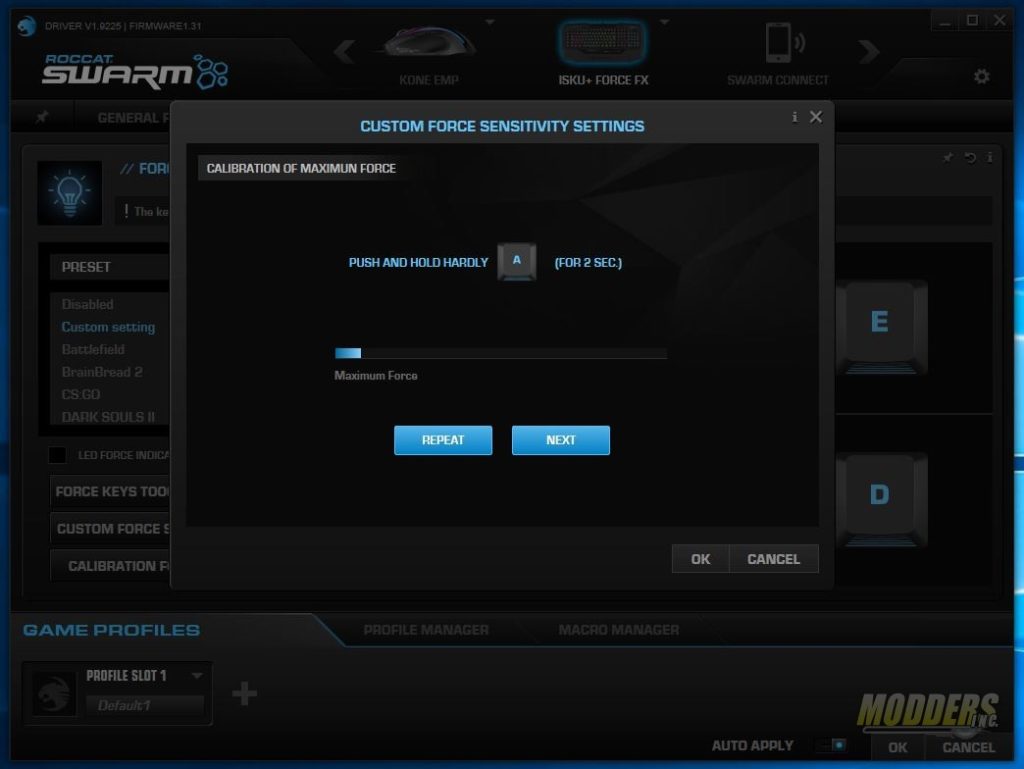Open the Profile Manager tab

pyautogui.click(x=426, y=630)
